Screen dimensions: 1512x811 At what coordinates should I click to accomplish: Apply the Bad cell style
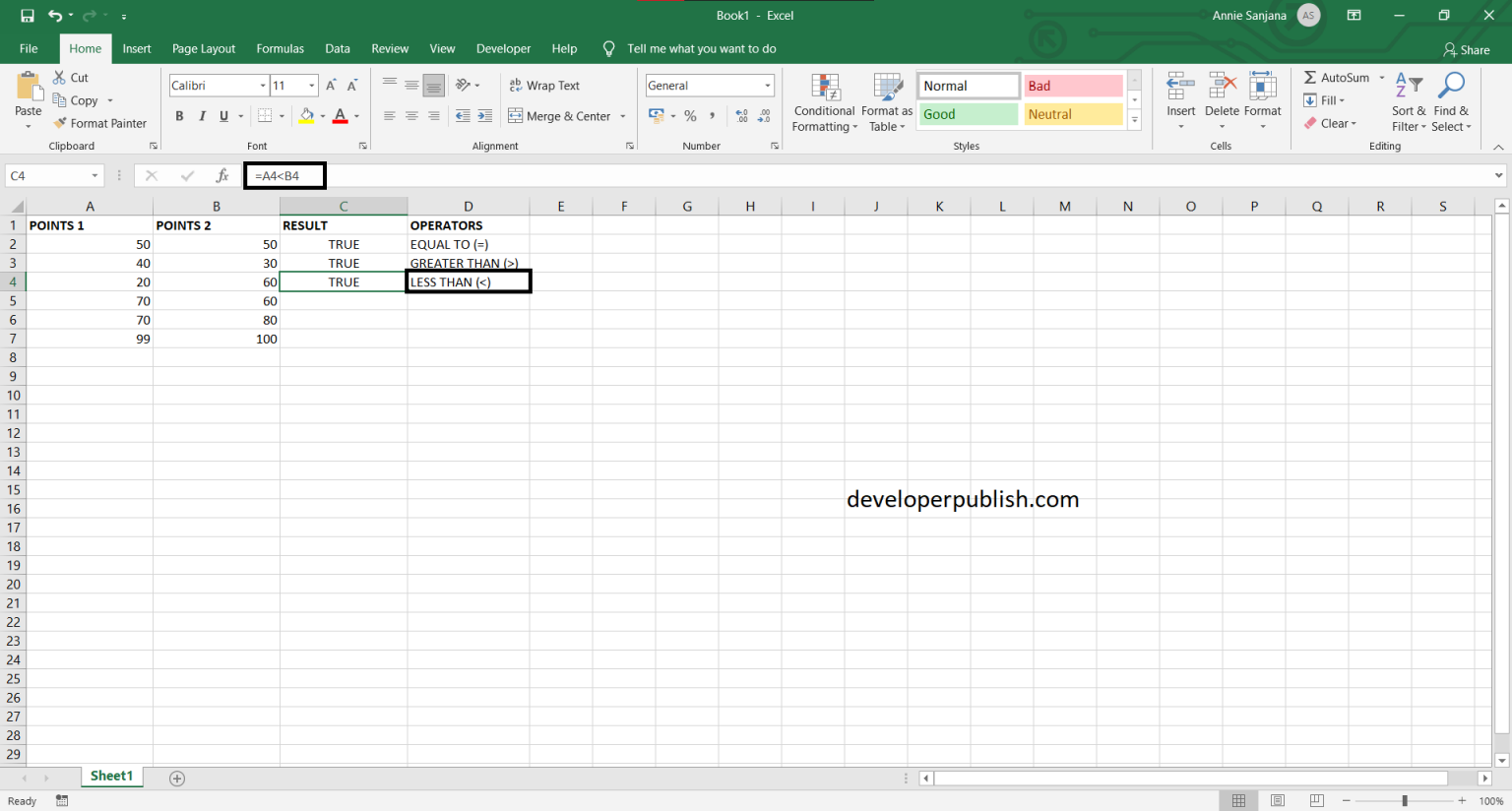pyautogui.click(x=1073, y=86)
